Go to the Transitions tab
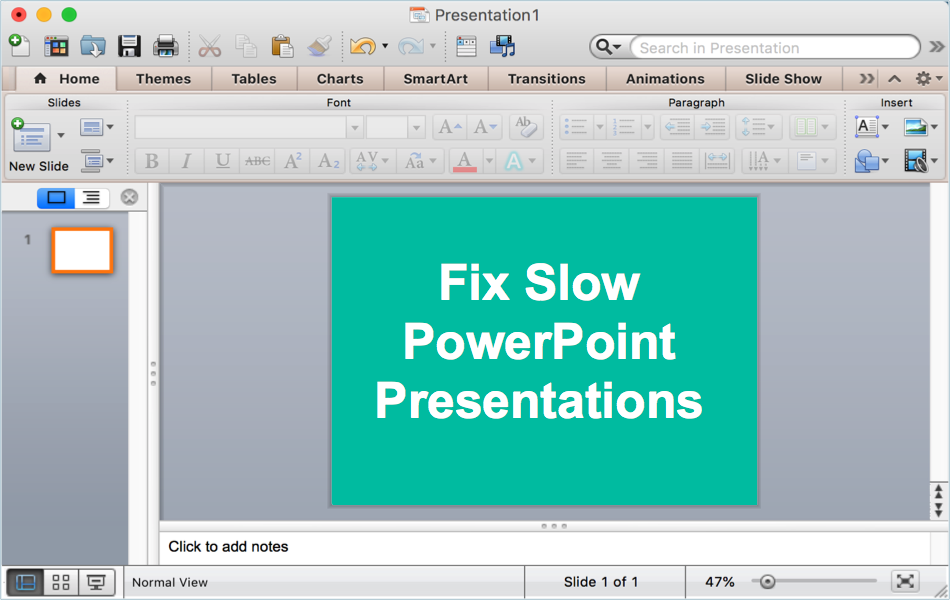 point(546,79)
